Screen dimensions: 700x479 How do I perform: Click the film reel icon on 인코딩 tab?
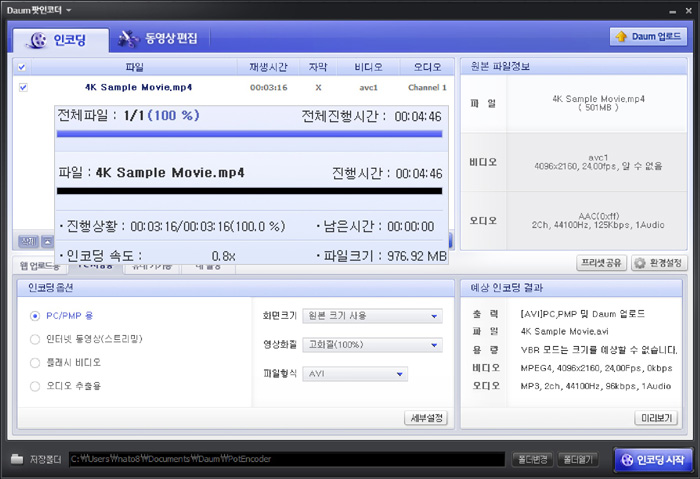pos(38,40)
